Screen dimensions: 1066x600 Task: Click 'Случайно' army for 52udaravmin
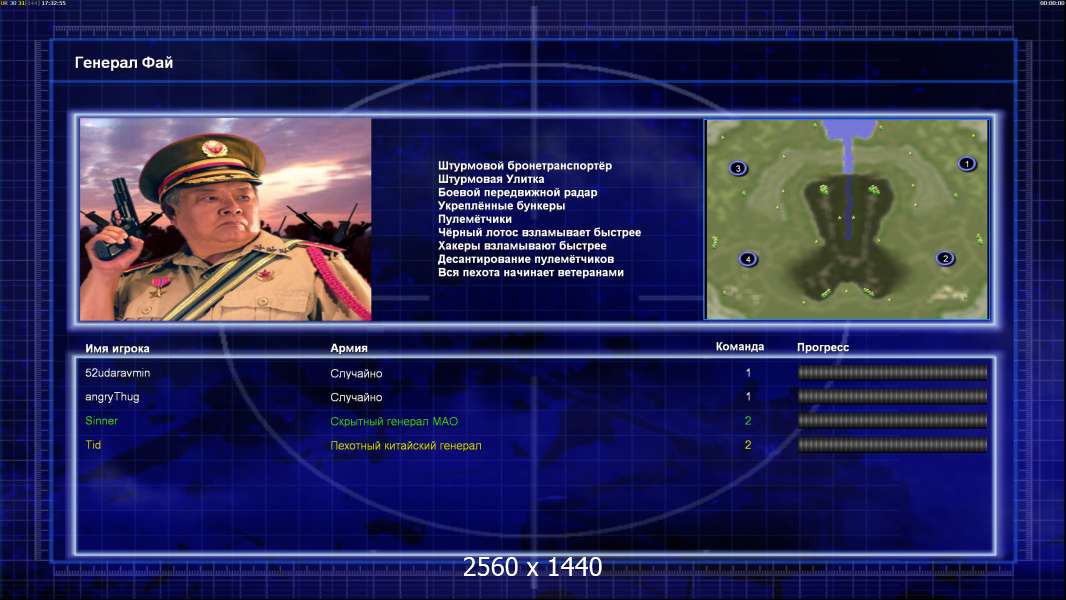356,374
